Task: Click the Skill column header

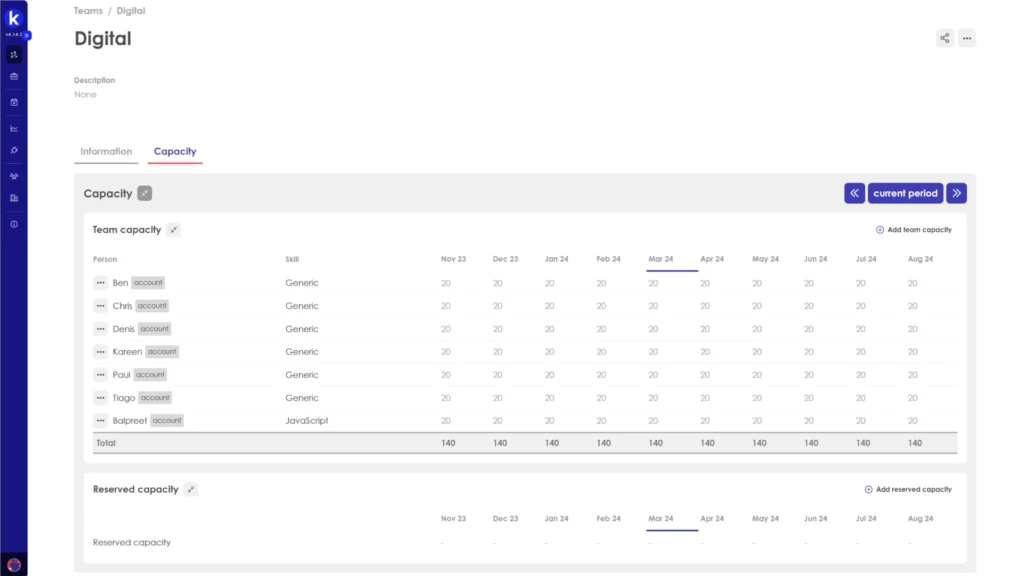Action: 292,259
